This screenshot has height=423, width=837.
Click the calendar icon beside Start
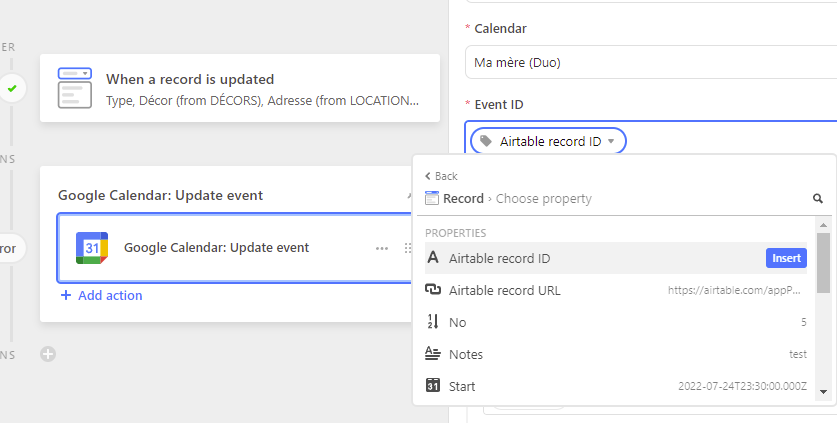pos(433,386)
